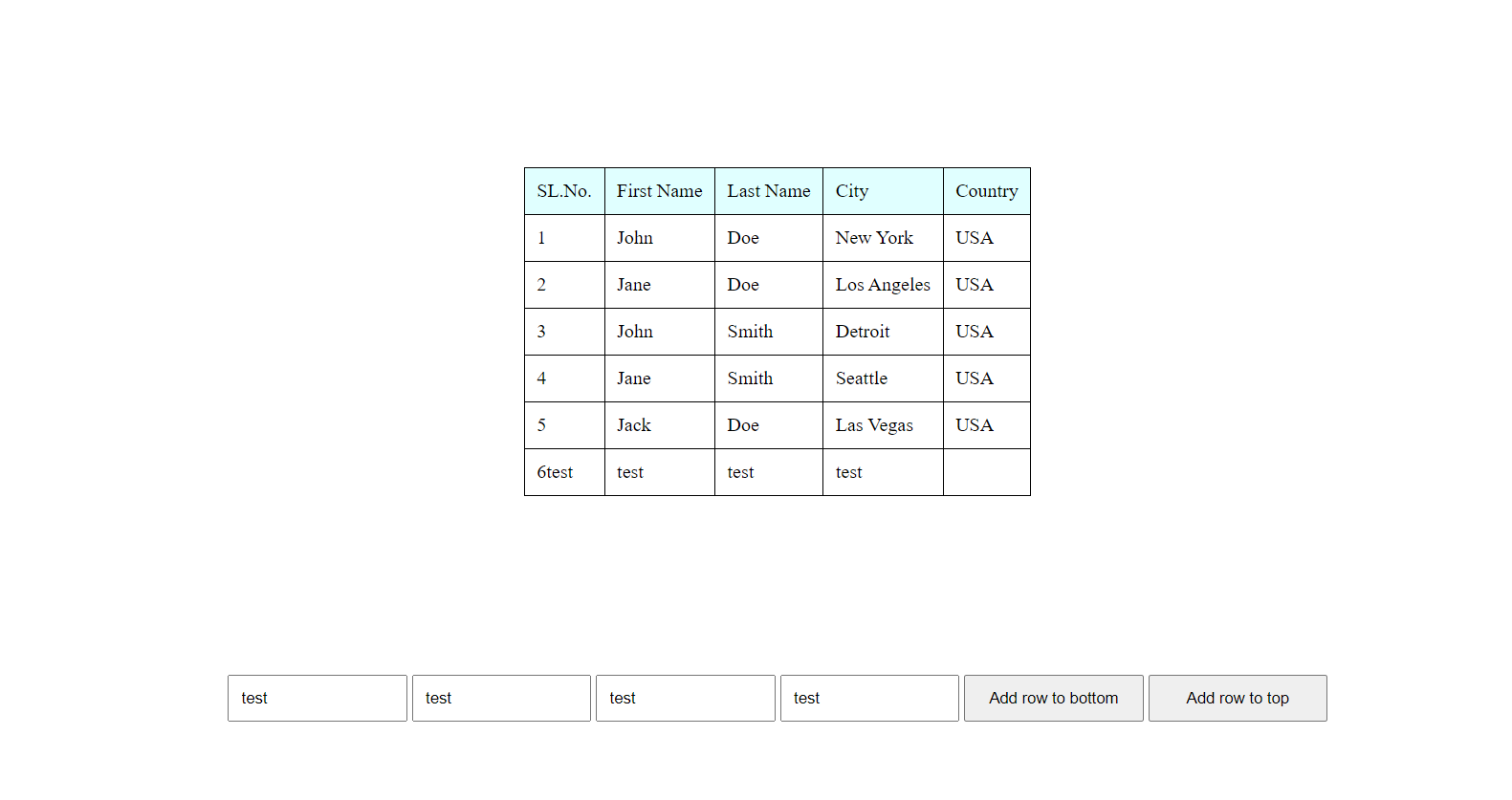Image resolution: width=1512 pixels, height=800 pixels.
Task: Select the First Name column header
Action: (660, 191)
